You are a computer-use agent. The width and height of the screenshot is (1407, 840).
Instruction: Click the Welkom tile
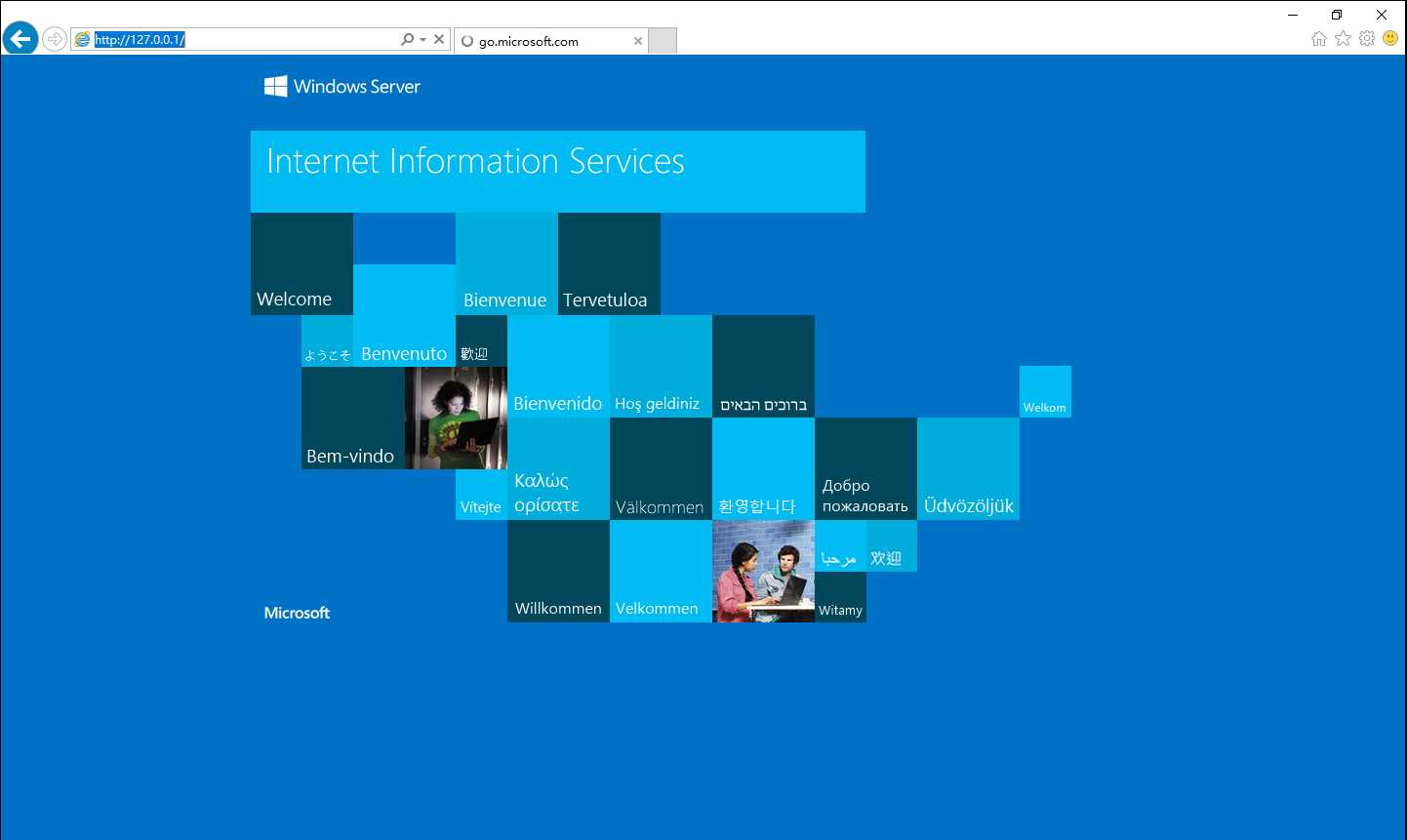(1045, 391)
